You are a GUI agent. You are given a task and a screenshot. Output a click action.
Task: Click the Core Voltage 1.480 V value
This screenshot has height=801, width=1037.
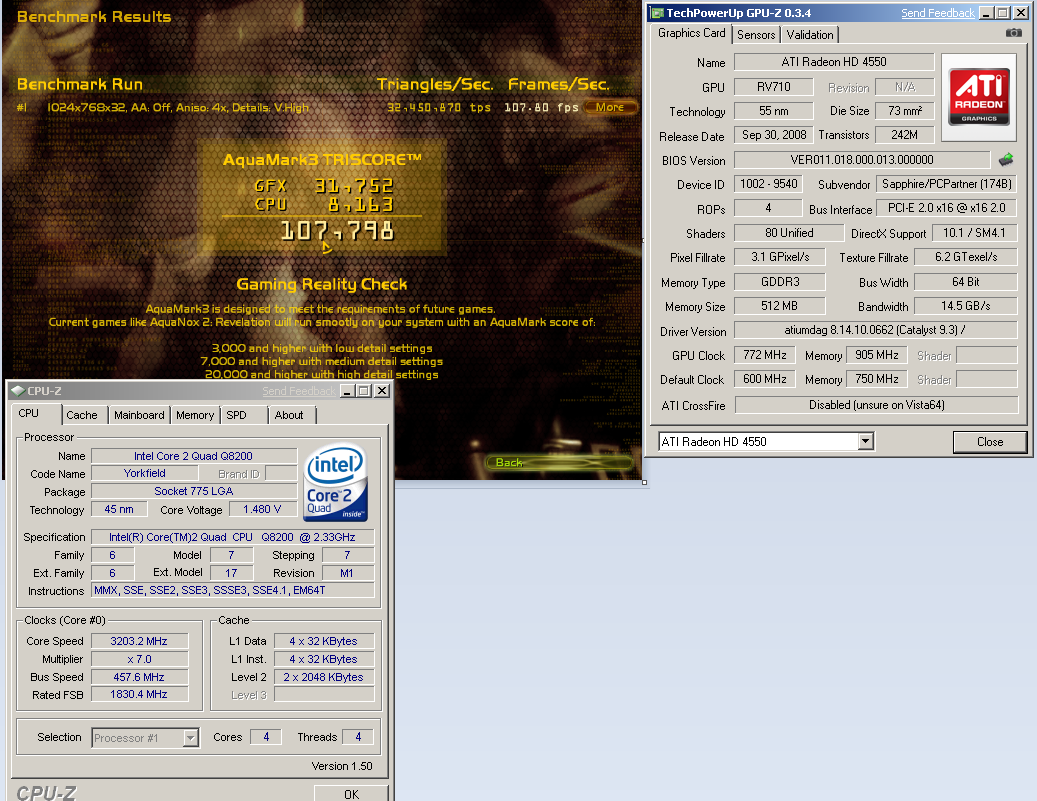[262, 509]
